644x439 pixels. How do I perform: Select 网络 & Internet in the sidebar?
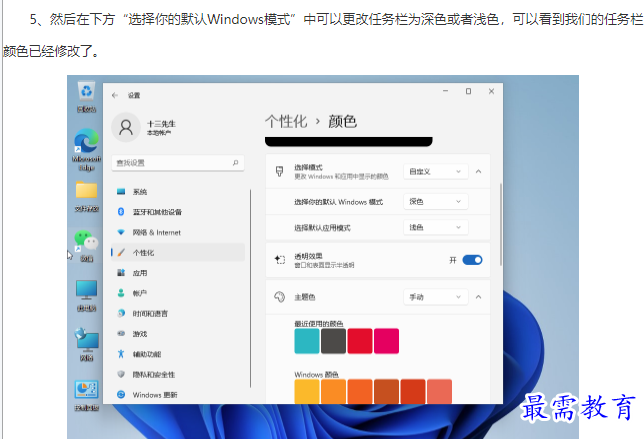pyautogui.click(x=178, y=232)
